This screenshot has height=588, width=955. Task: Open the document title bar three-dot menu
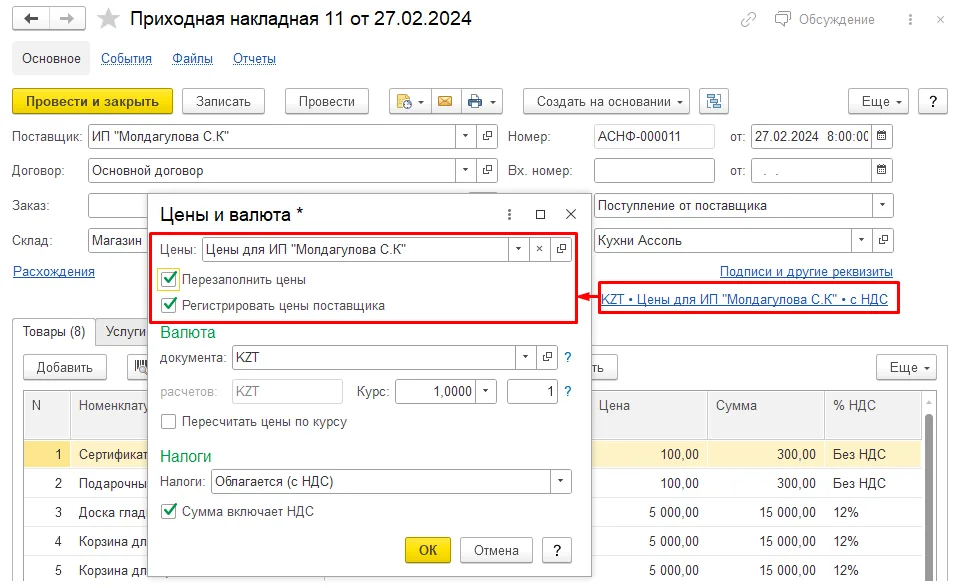pos(911,19)
